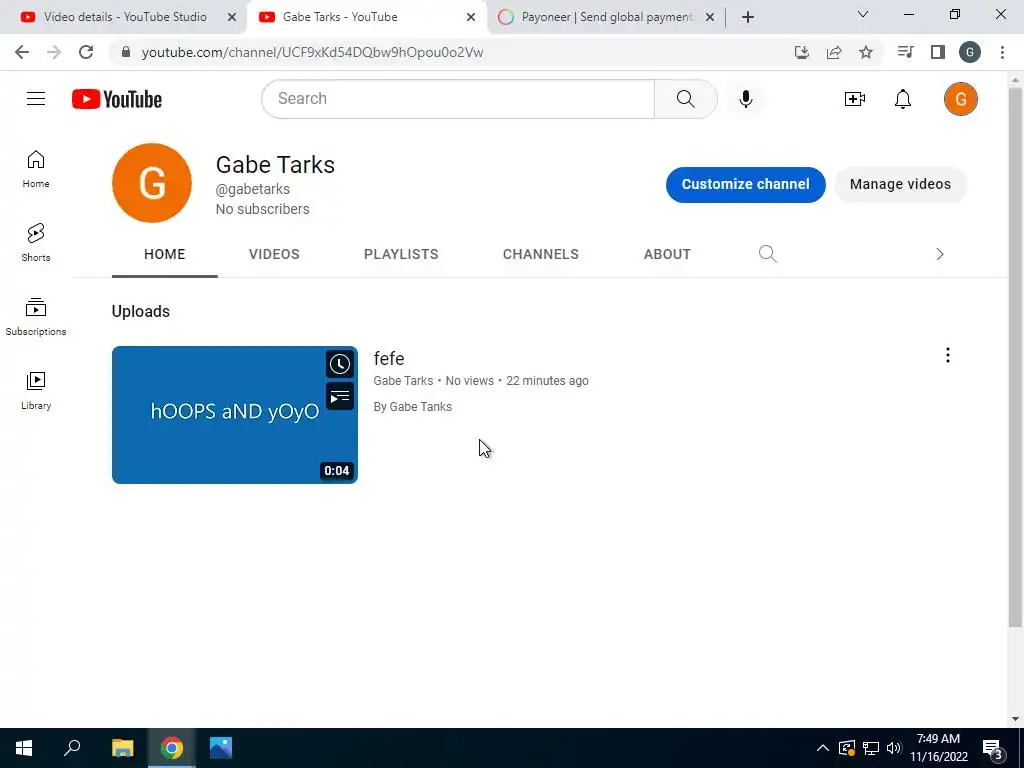The width and height of the screenshot is (1024, 768).
Task: Open the account avatar menu in YouTube header
Action: point(960,99)
